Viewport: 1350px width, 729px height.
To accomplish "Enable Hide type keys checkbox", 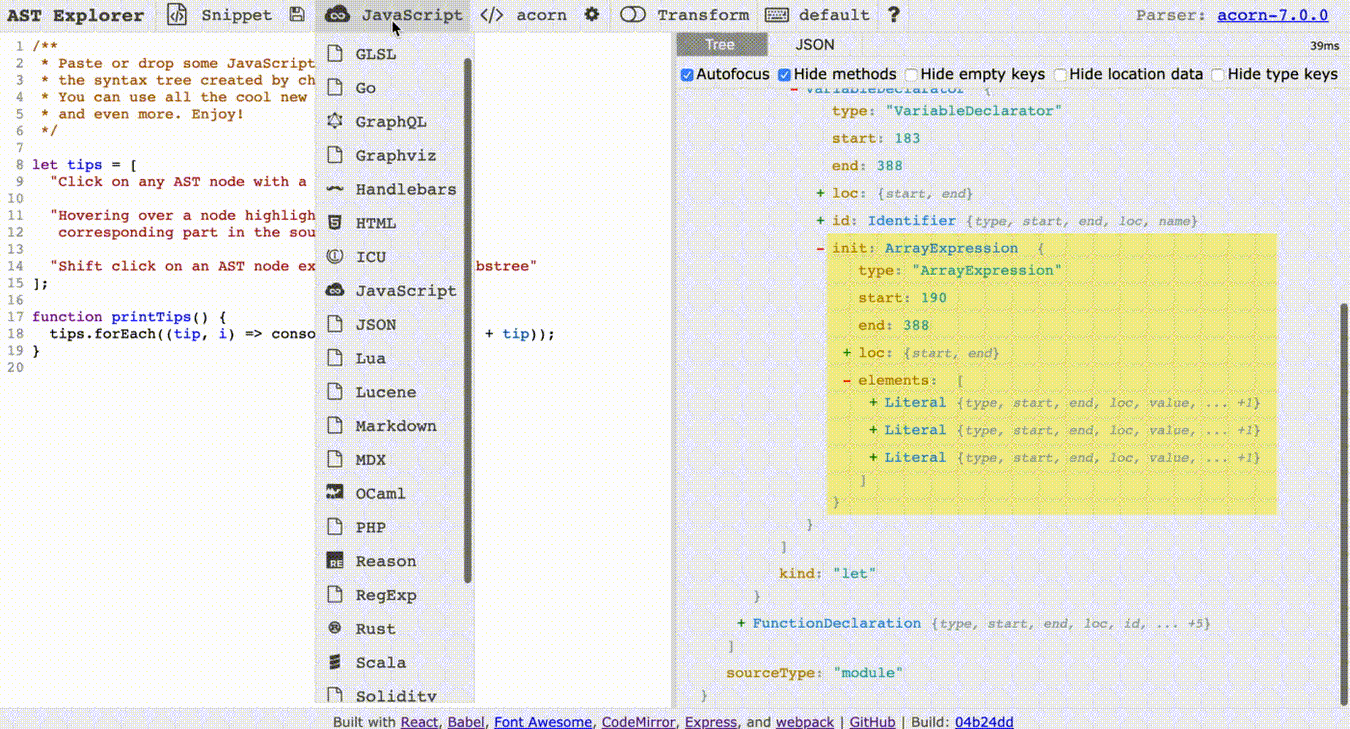I will (x=1218, y=75).
